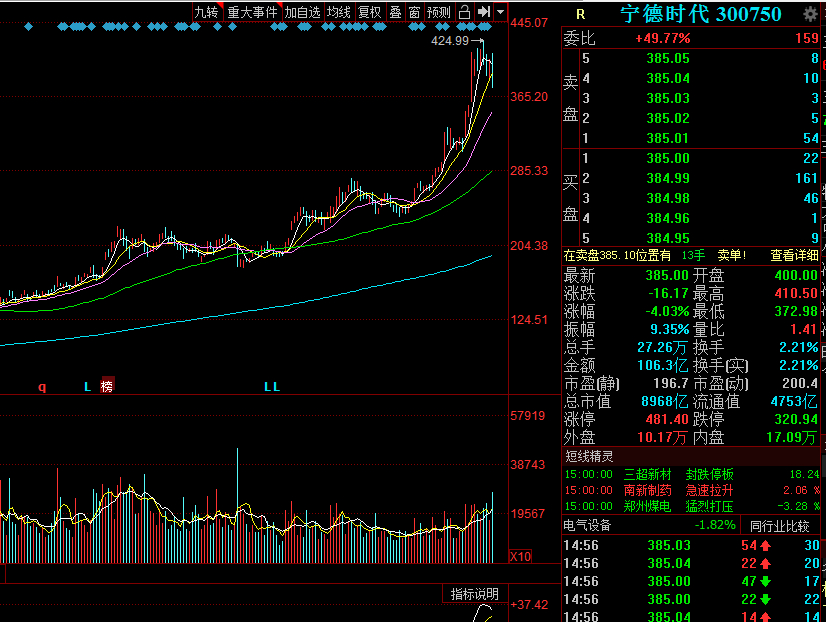The height and width of the screenshot is (622, 826).
Task: Click the 指标说明 button
Action: tap(475, 594)
